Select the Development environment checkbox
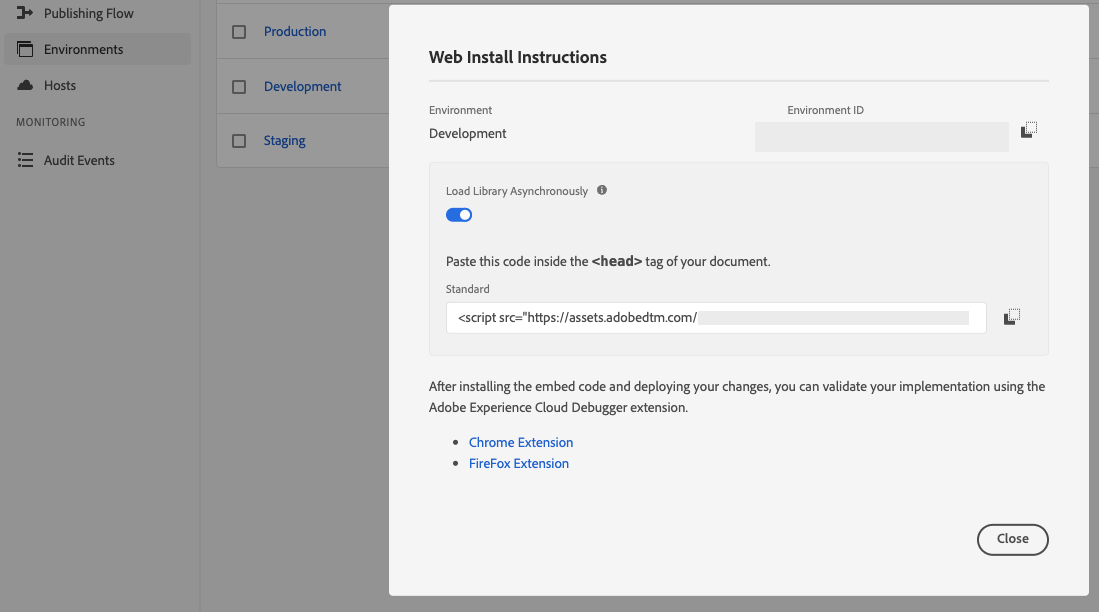This screenshot has width=1099, height=612. click(239, 87)
